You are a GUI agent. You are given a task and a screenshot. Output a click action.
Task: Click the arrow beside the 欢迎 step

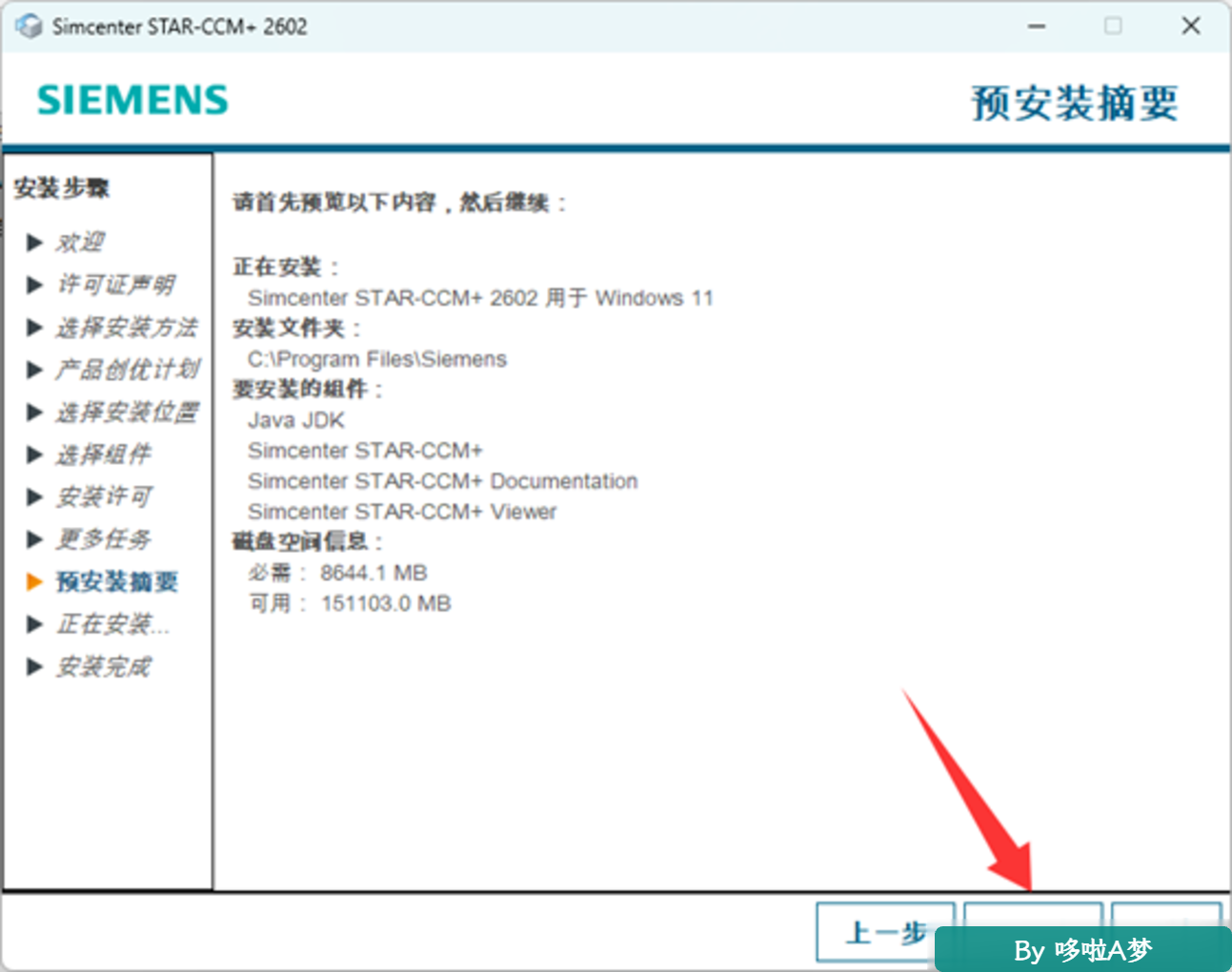(35, 242)
